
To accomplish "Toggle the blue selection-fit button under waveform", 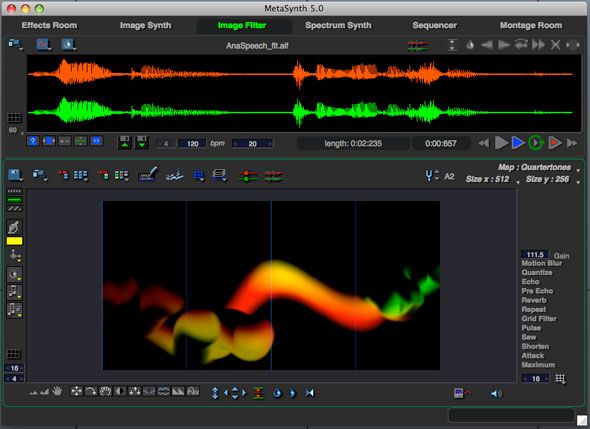I will coord(49,141).
